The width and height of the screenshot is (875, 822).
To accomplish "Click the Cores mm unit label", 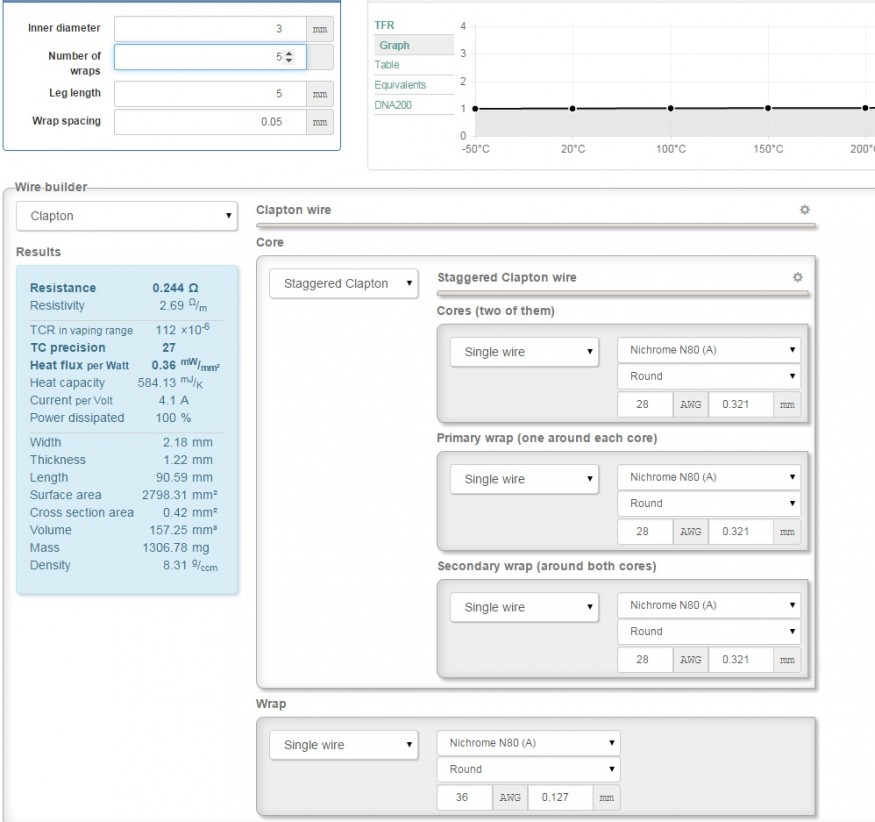I will tap(787, 404).
